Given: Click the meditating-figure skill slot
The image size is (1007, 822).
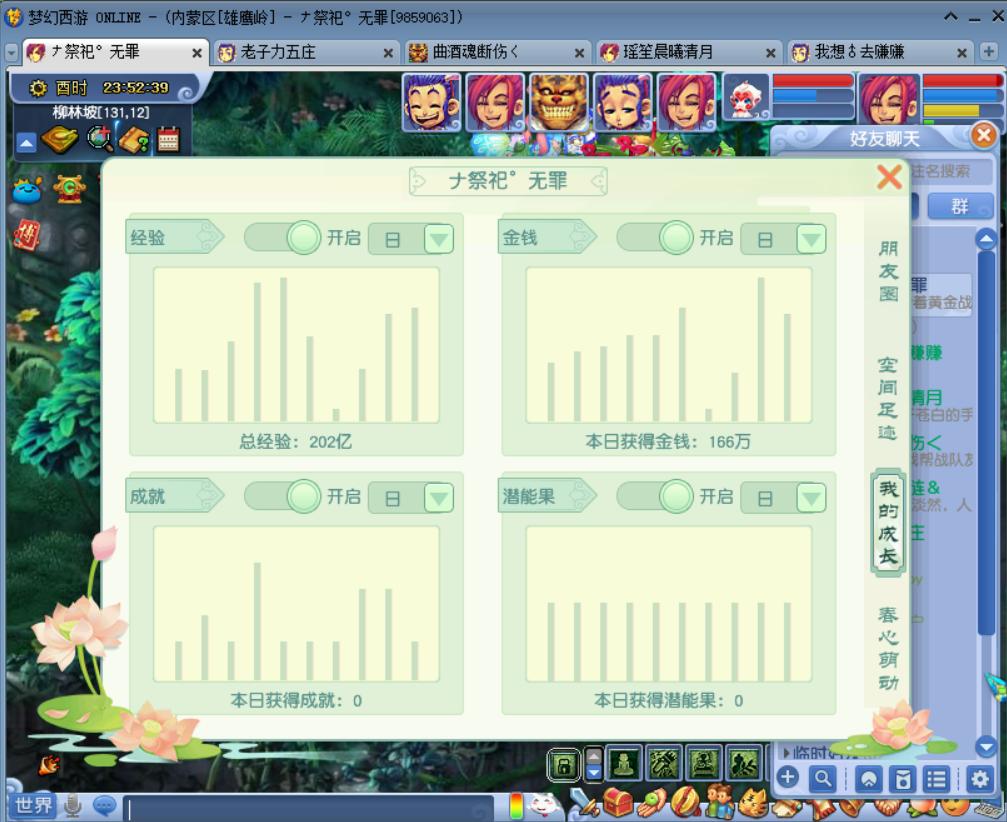Looking at the screenshot, I should 624,764.
